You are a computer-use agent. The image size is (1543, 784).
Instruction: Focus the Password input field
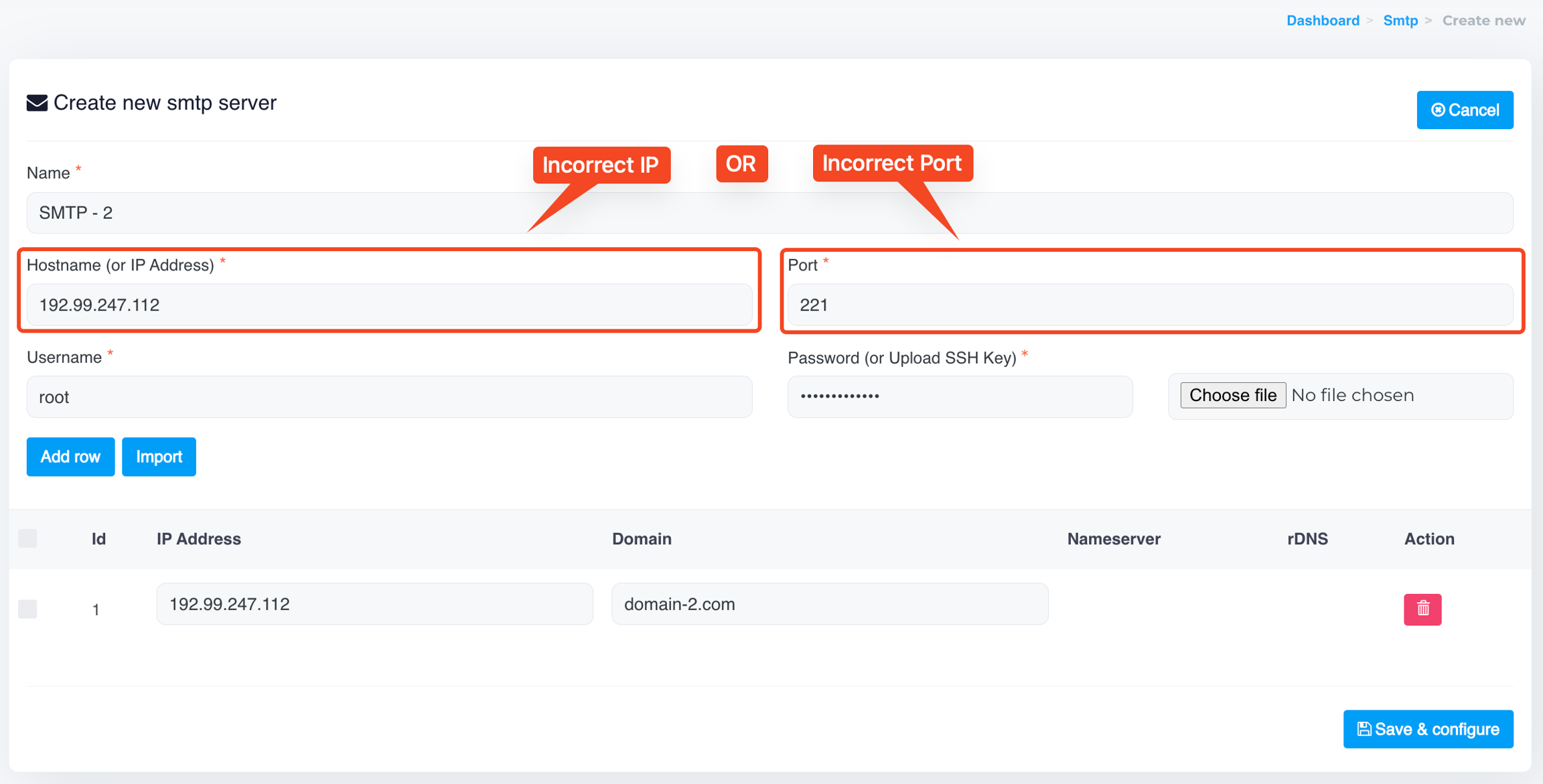pos(959,396)
